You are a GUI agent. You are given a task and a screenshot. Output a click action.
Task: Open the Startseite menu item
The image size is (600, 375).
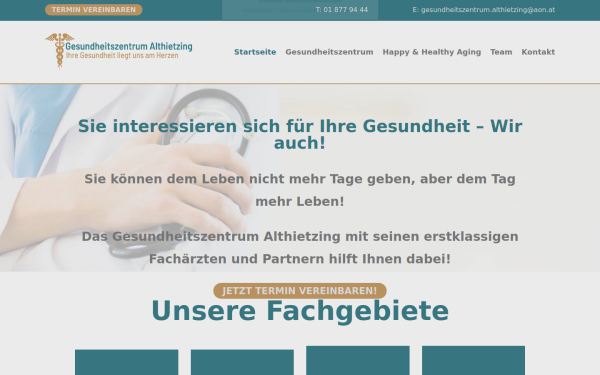click(255, 52)
